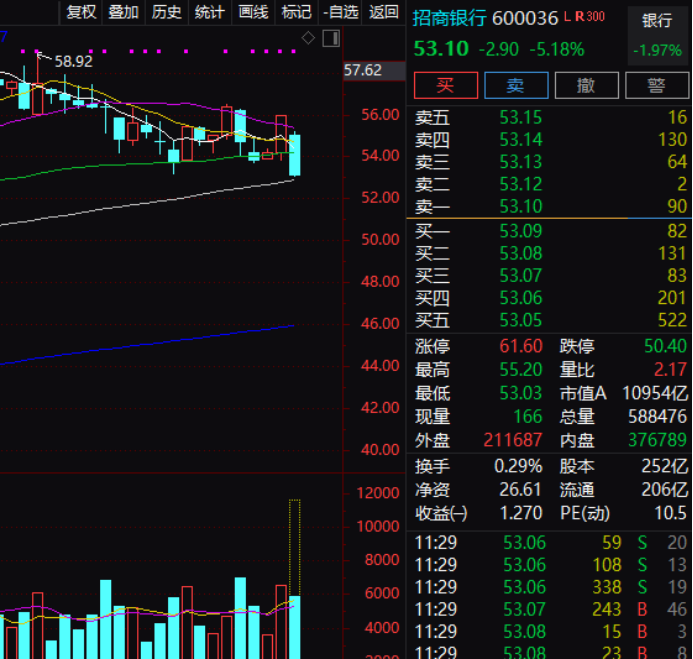Click the L margin-trading indicator icon
This screenshot has width=693, height=659.
click(x=566, y=17)
